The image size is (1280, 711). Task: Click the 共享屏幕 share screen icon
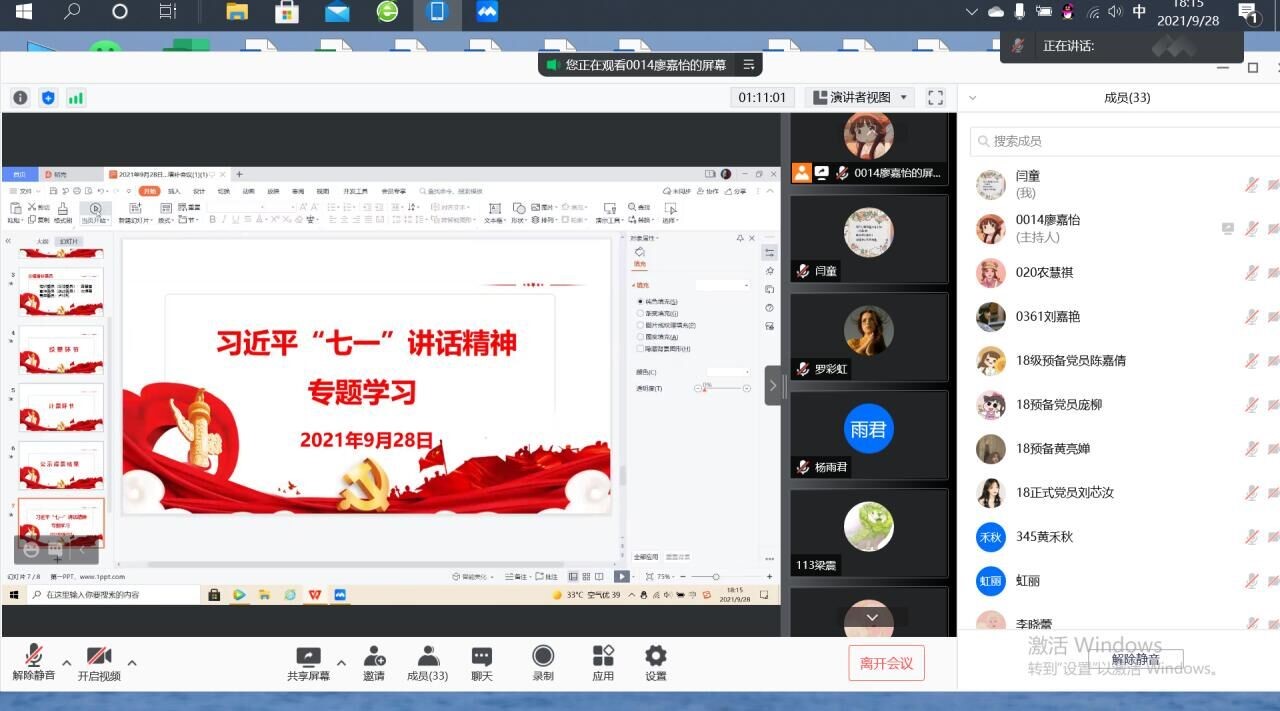308,657
